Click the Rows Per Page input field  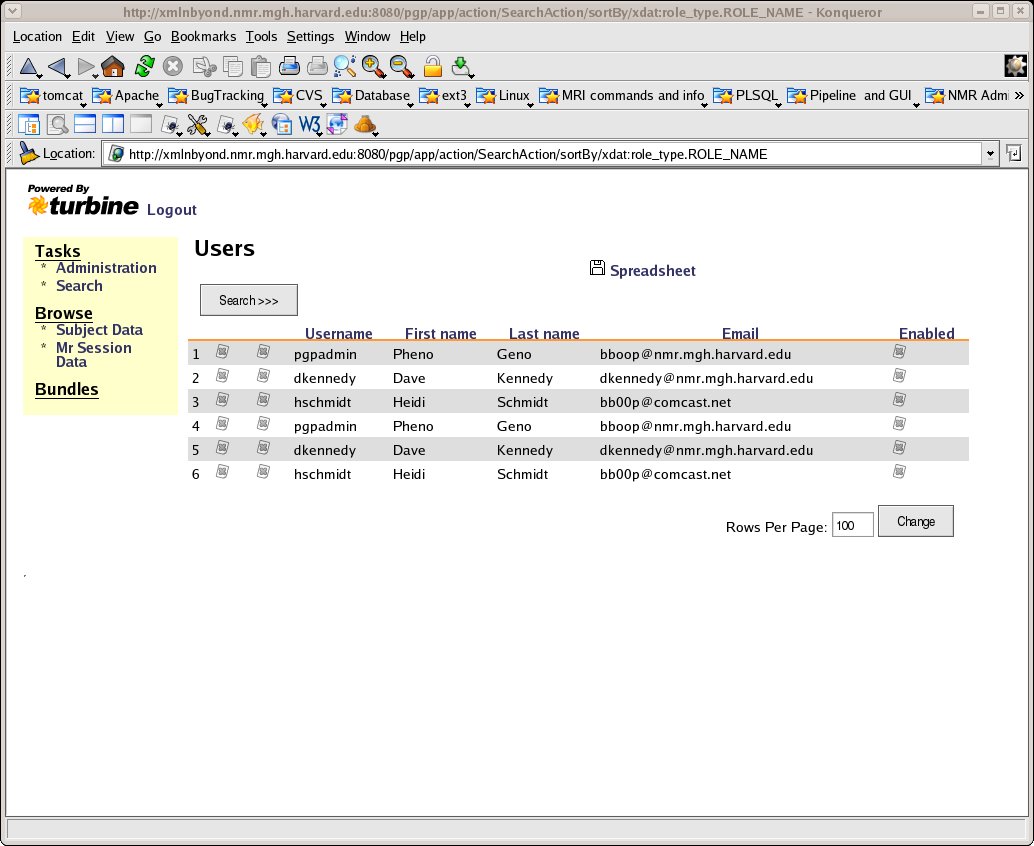[852, 525]
